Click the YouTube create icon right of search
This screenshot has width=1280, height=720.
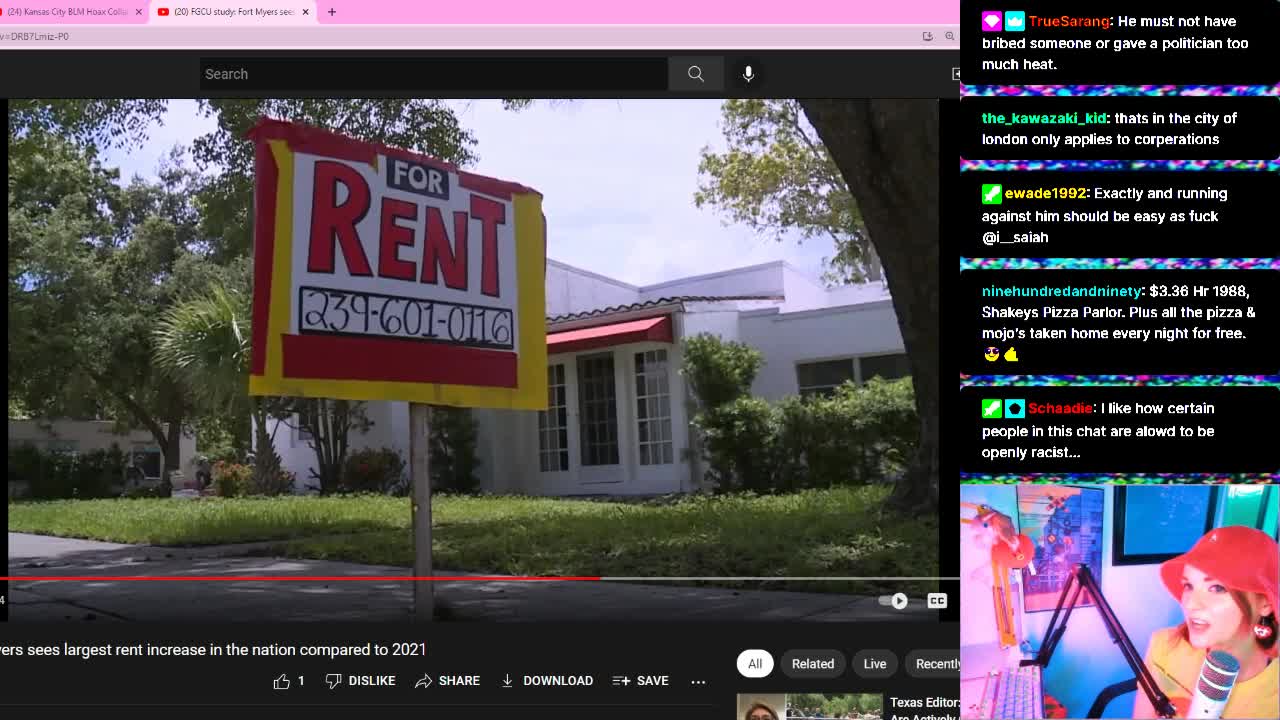(x=955, y=74)
